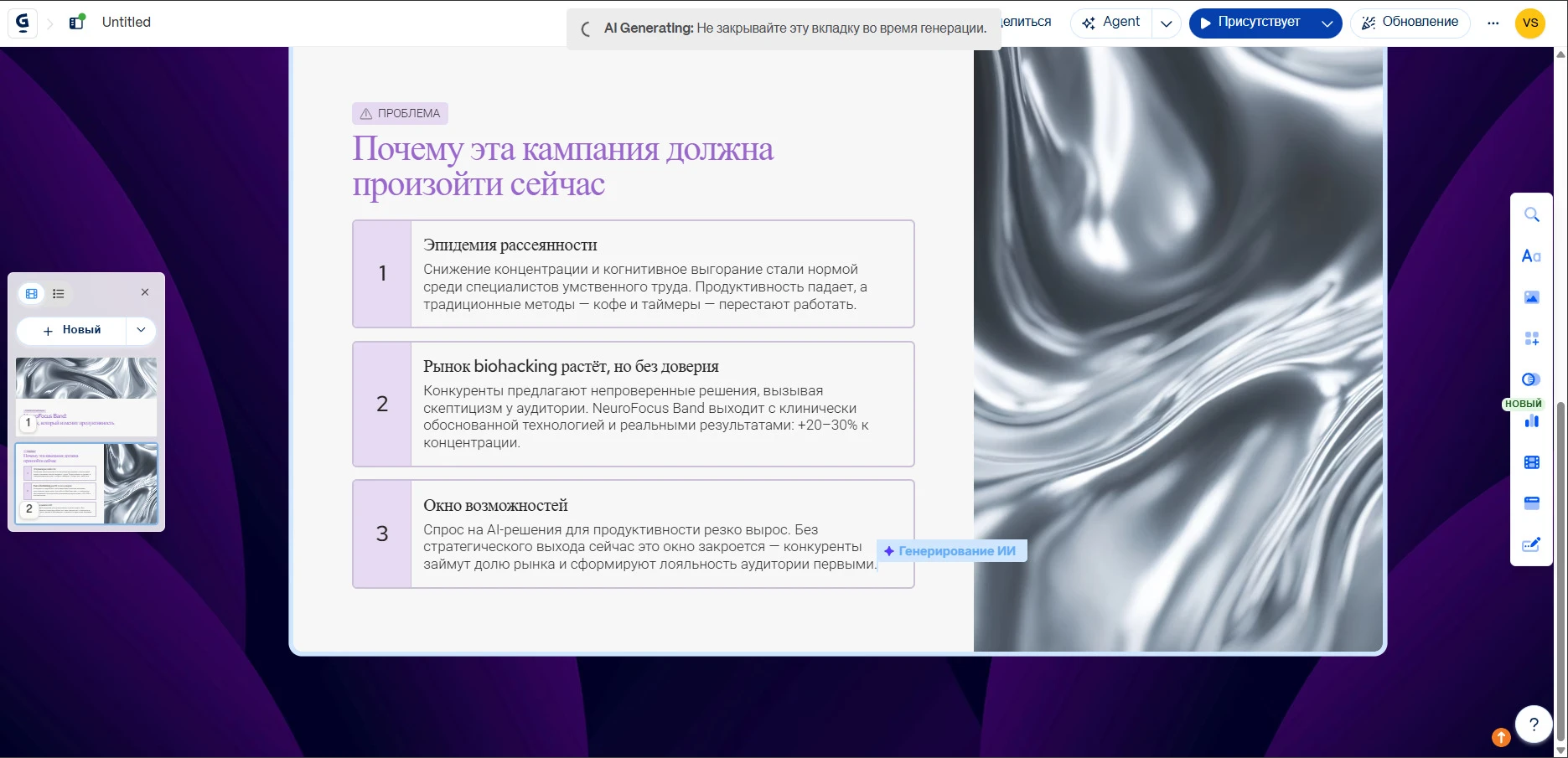This screenshot has width=1568, height=758.
Task: Open the Agent AI assistant
Action: click(x=1111, y=23)
